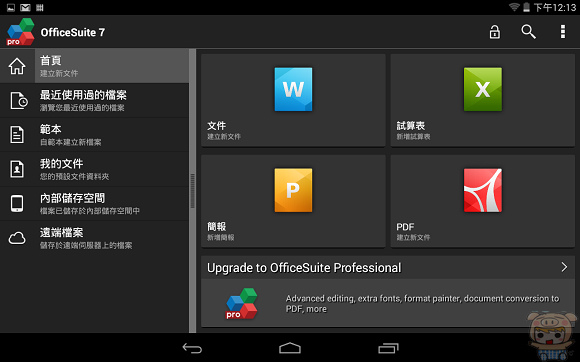Viewport: 580px width, 362px height.
Task: Tap the picture notification icon in status bar
Action: tap(11, 7)
